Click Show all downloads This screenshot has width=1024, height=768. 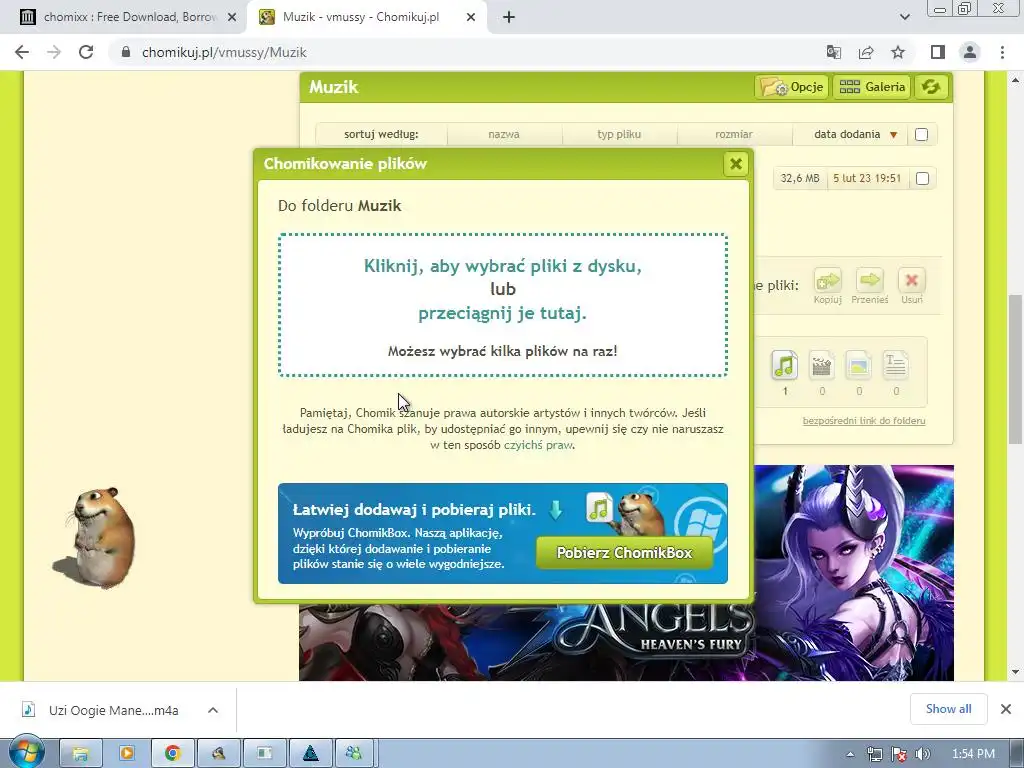click(948, 709)
